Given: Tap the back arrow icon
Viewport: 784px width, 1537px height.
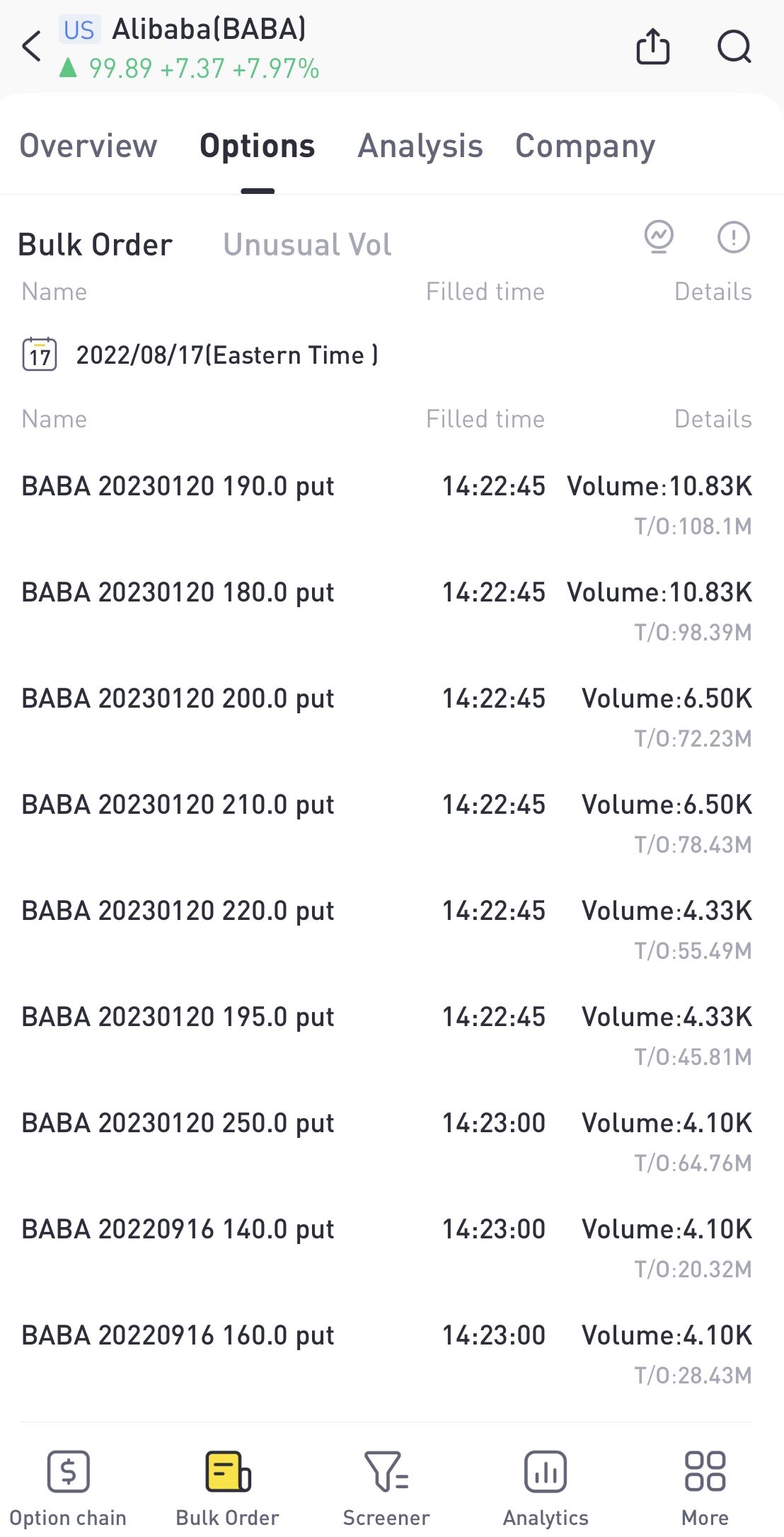Looking at the screenshot, I should click(x=32, y=47).
